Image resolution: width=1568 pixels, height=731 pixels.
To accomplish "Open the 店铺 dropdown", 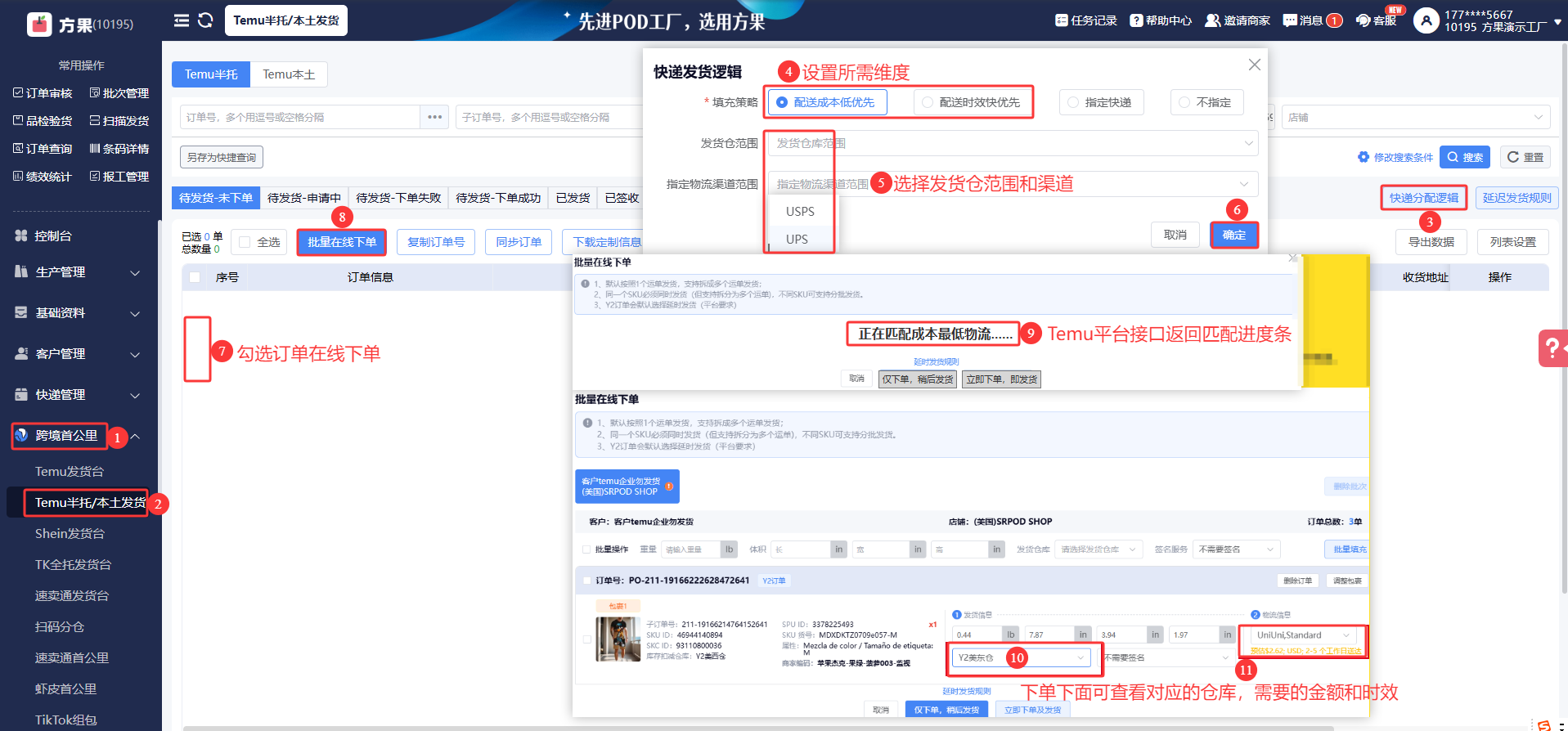I will pyautogui.click(x=1416, y=118).
